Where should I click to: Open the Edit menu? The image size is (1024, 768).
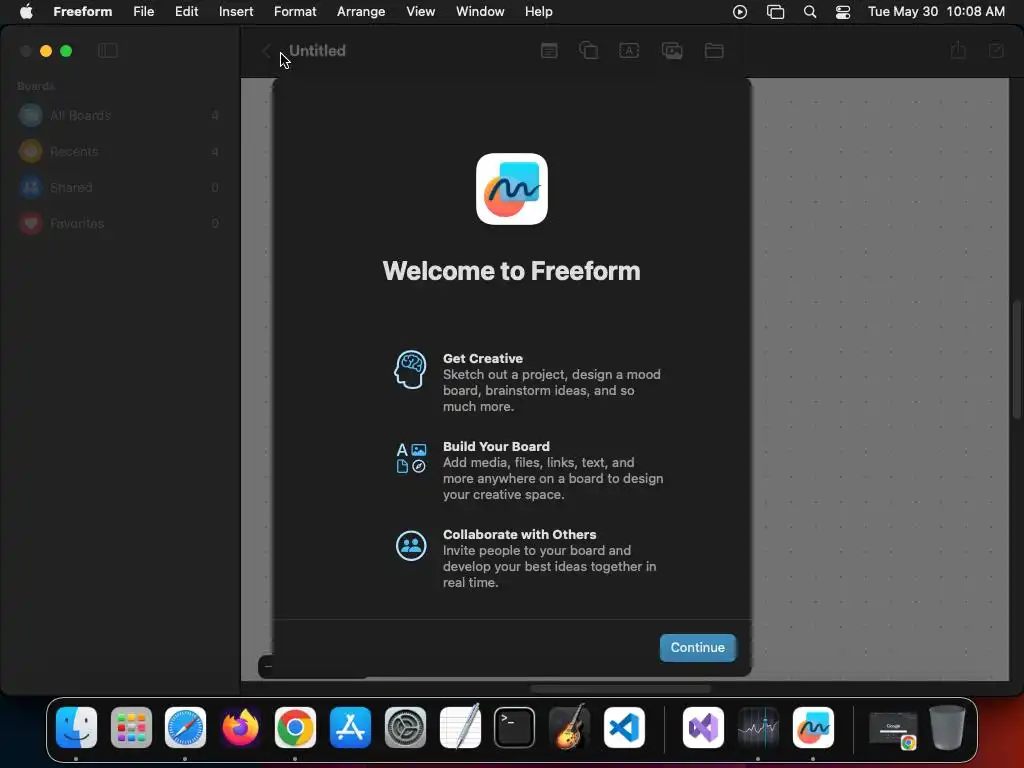point(186,12)
